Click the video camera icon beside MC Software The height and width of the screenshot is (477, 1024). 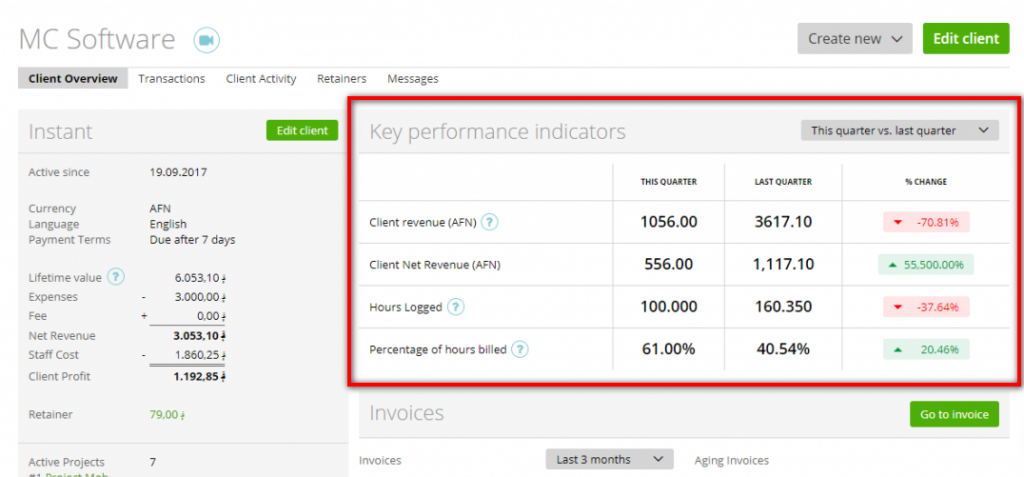pos(206,40)
